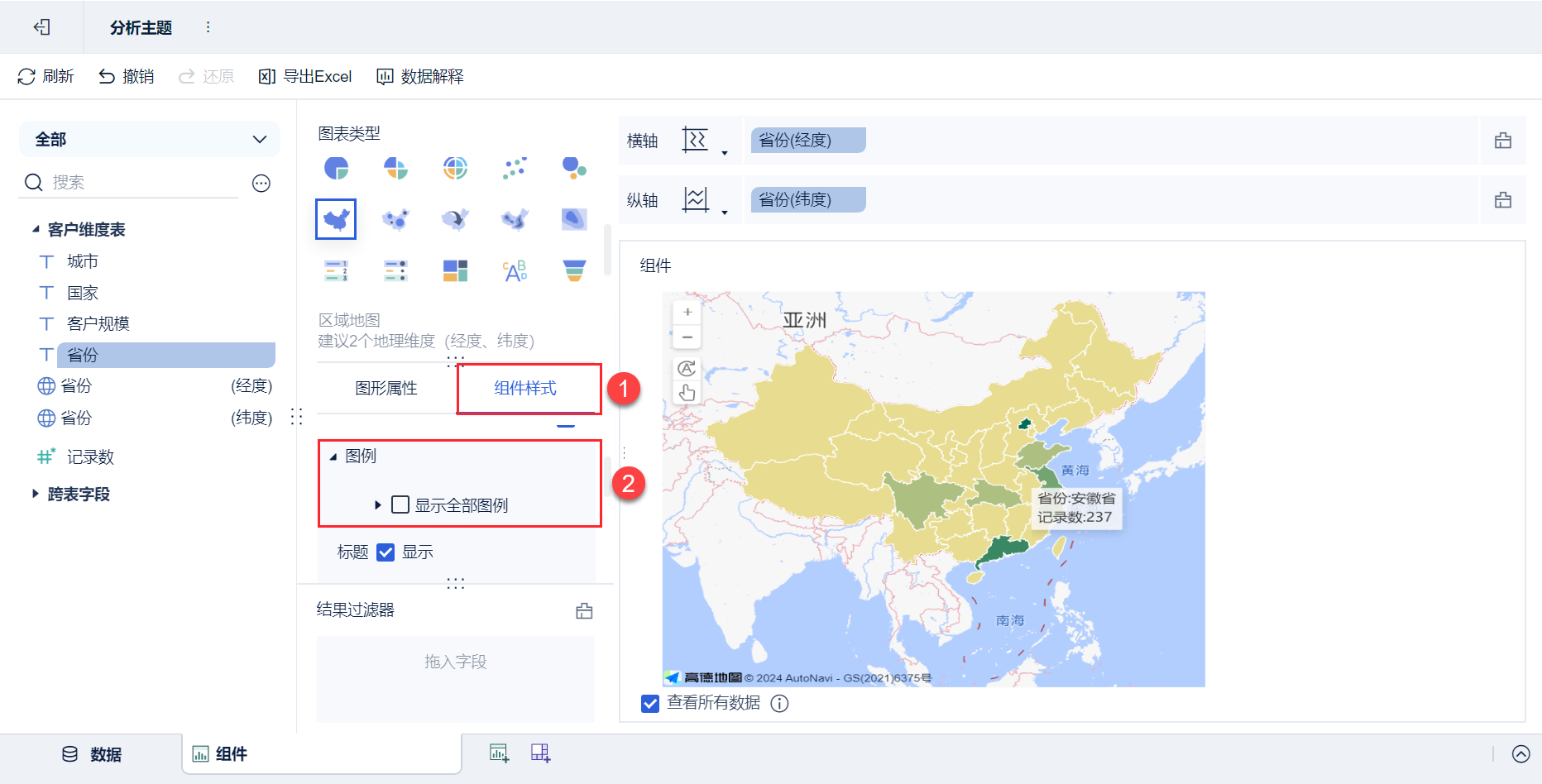Viewport: 1542px width, 784px height.
Task: Clear 结果过滤器 with the eraser icon
Action: (584, 611)
